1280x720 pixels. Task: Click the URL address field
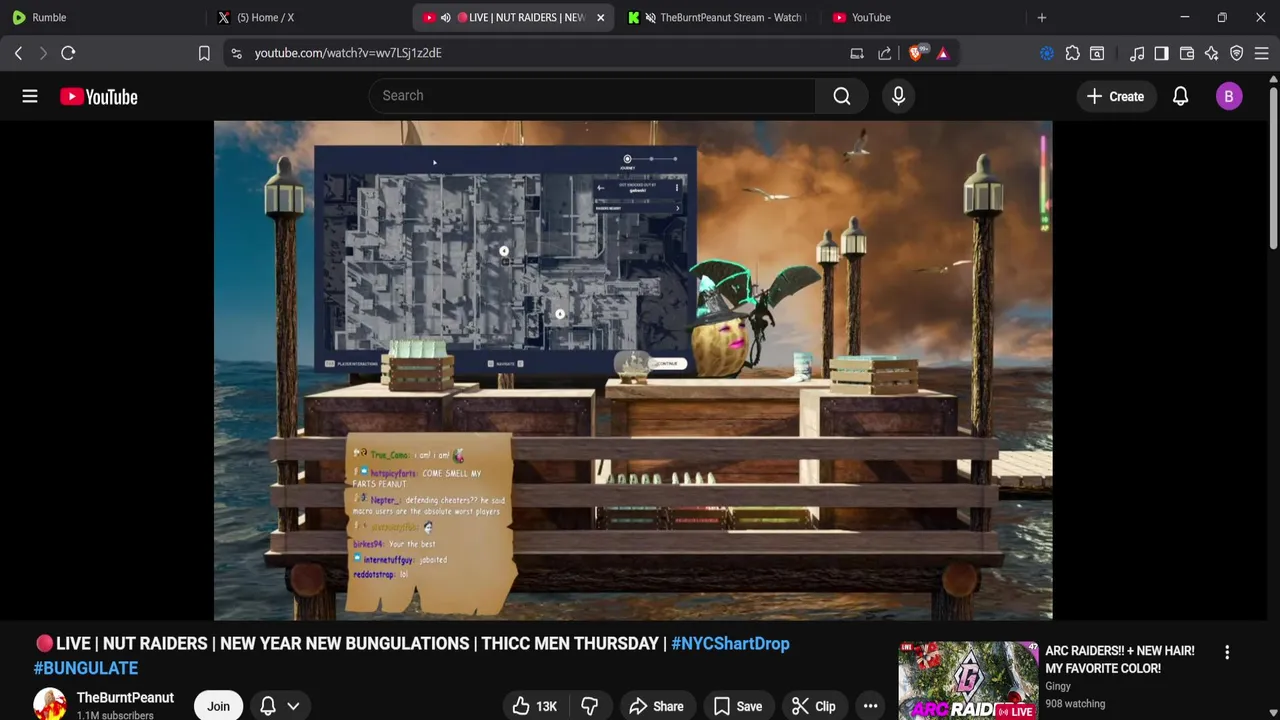tap(540, 53)
